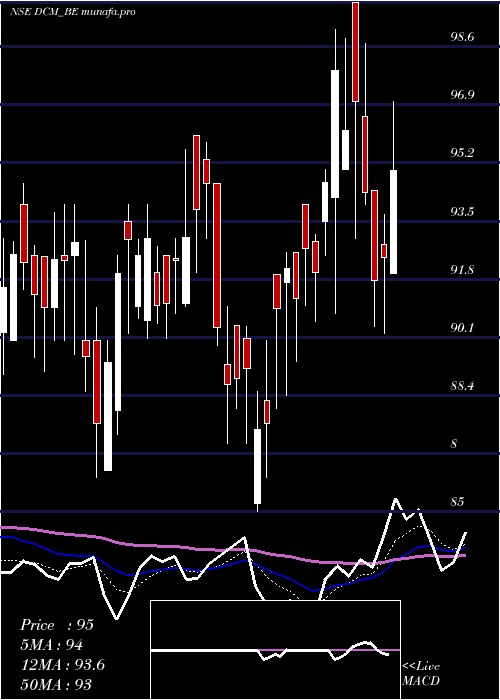Click the 93.5 price axis label
Image resolution: width=500 pixels, height=700 pixels.
pos(462,211)
